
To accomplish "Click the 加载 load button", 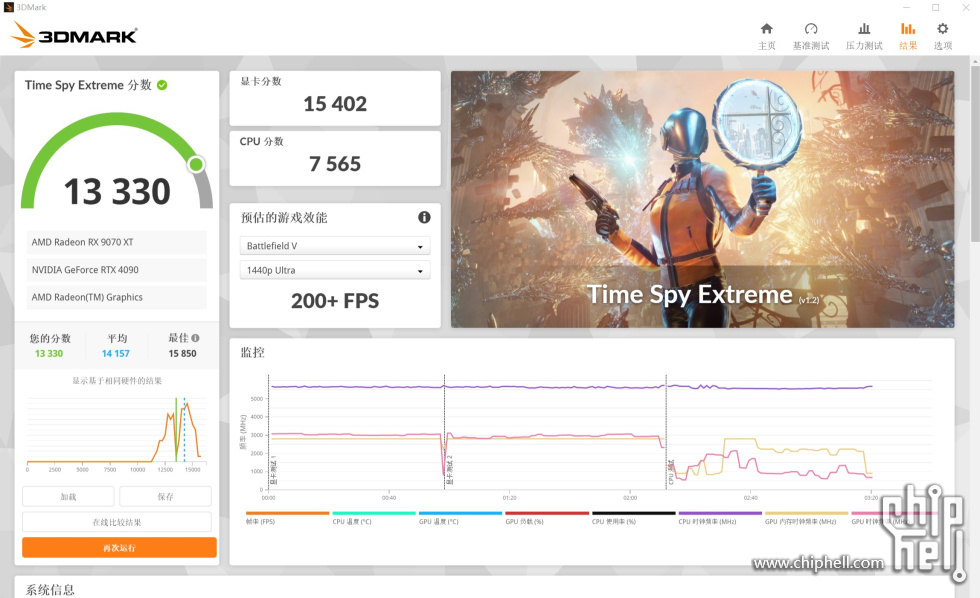I will [x=68, y=497].
